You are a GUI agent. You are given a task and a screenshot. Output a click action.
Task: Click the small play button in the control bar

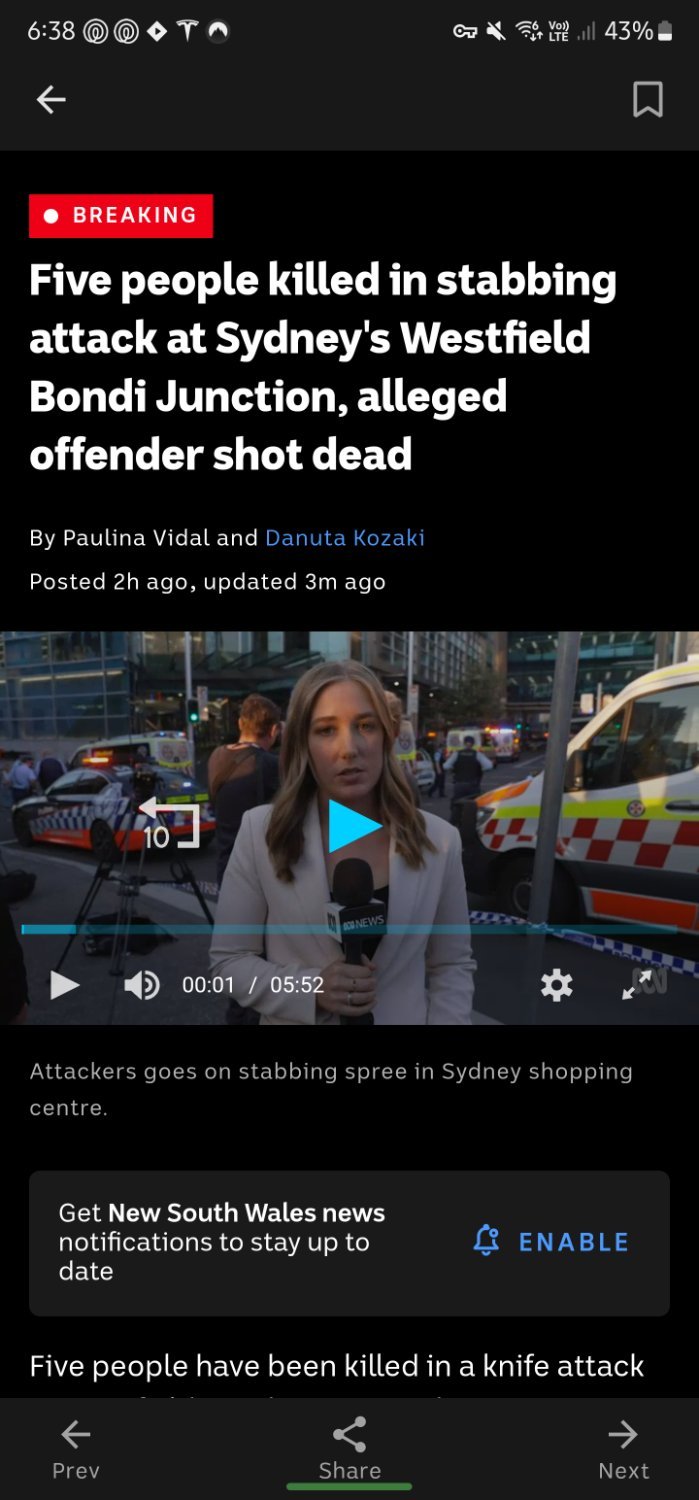tap(64, 985)
